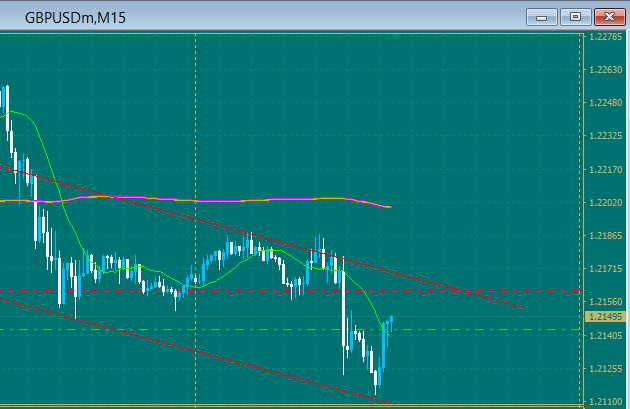Image resolution: width=630 pixels, height=409 pixels.
Task: Click the latest blue candlestick
Action: pyautogui.click(x=391, y=321)
